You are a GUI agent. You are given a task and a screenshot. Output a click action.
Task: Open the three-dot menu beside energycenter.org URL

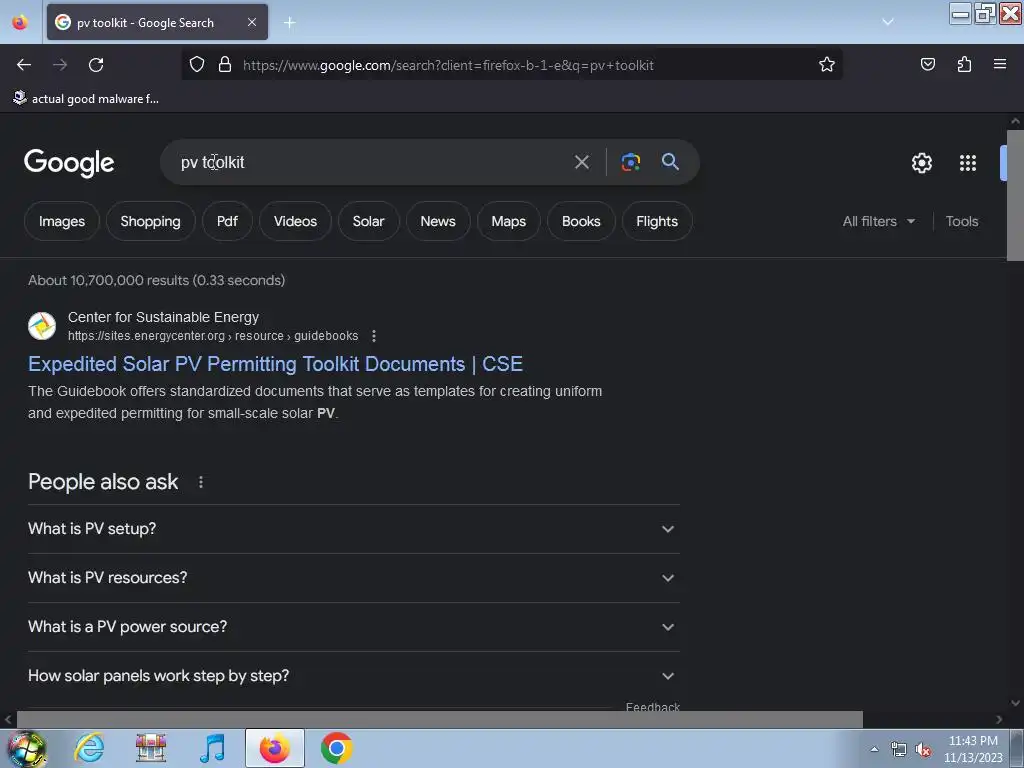[374, 336]
